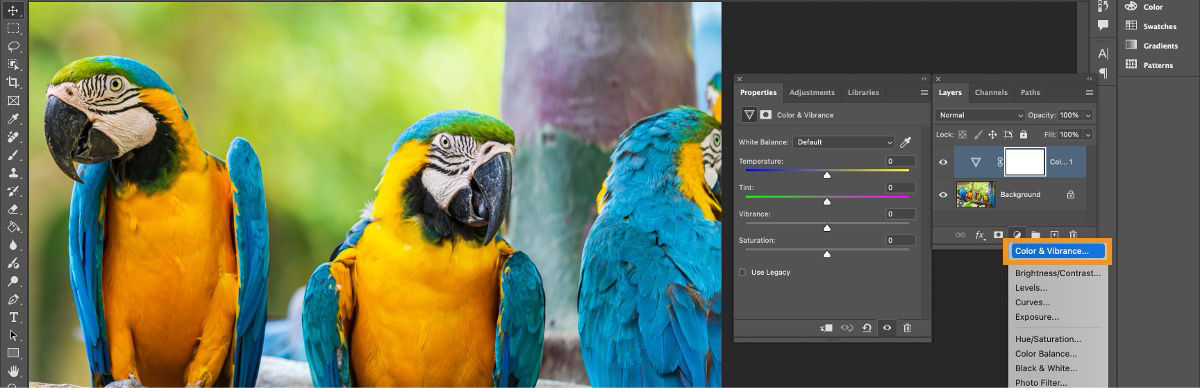Click the white balance eyedropper in Properties
This screenshot has width=1200, height=388.
(x=905, y=142)
